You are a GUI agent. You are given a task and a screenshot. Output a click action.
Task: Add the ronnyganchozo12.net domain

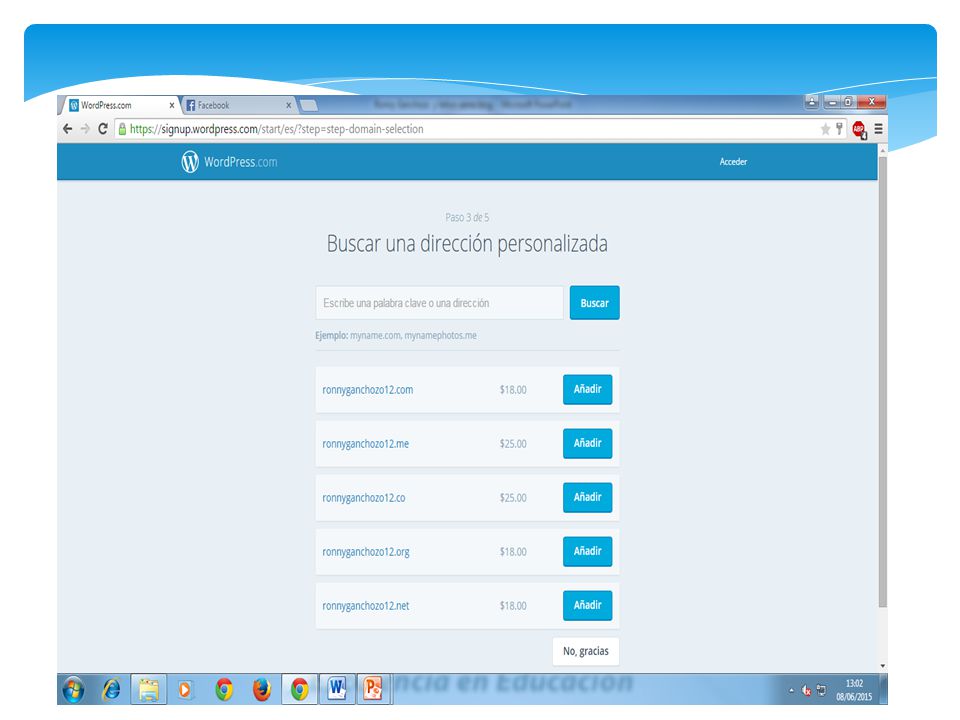click(587, 605)
